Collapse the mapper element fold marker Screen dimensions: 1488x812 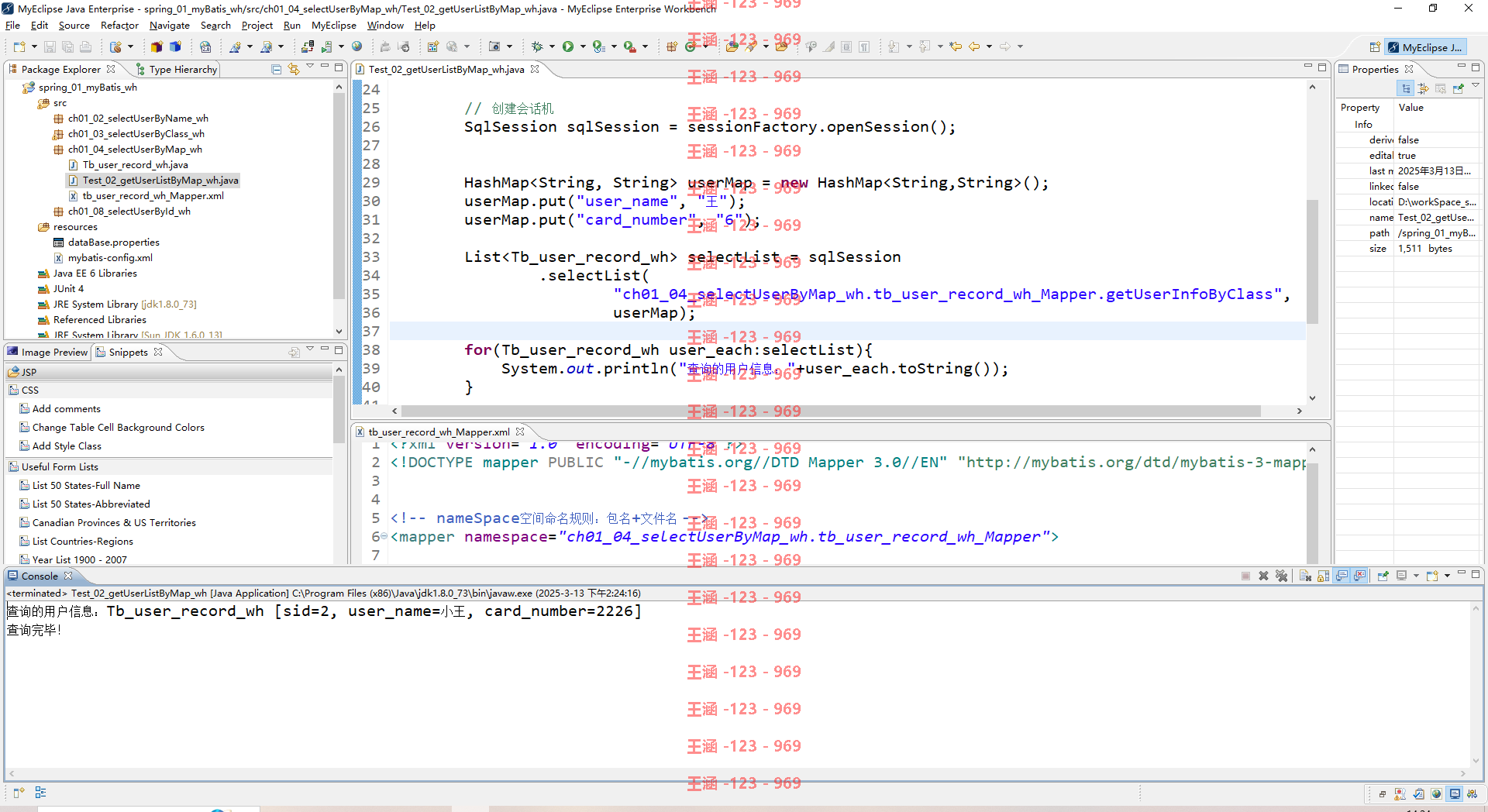tap(384, 536)
